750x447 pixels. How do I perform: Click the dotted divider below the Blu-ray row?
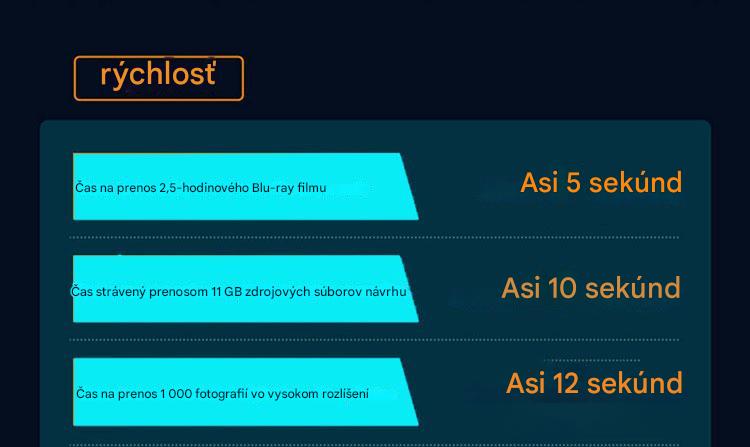click(x=375, y=238)
